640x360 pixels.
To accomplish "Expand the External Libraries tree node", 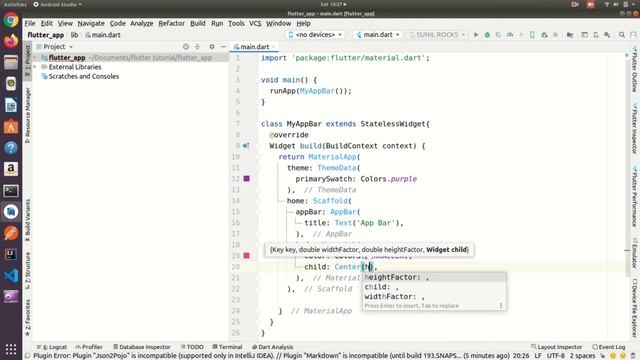I will point(35,67).
